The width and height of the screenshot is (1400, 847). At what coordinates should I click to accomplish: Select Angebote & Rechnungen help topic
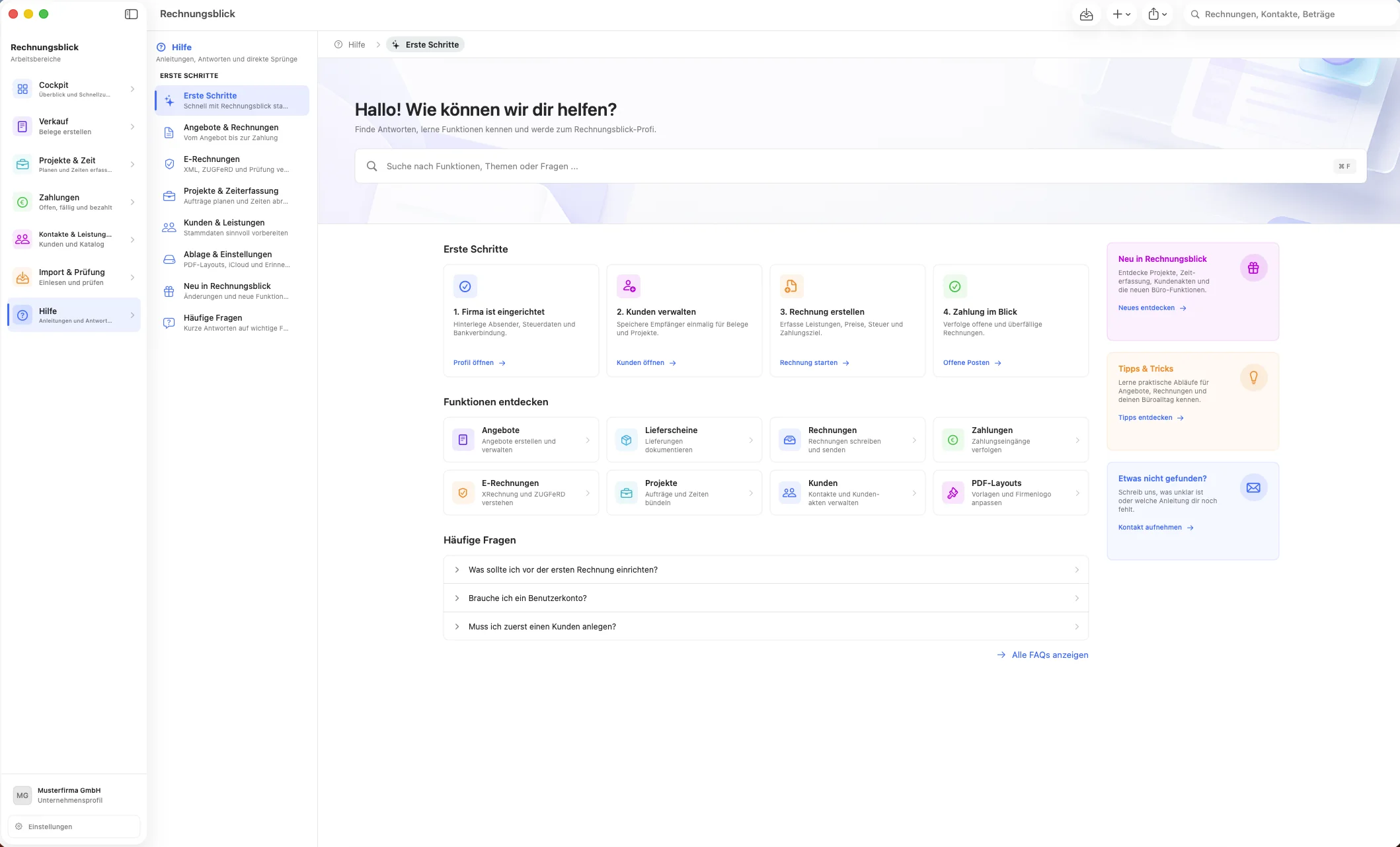click(232, 132)
